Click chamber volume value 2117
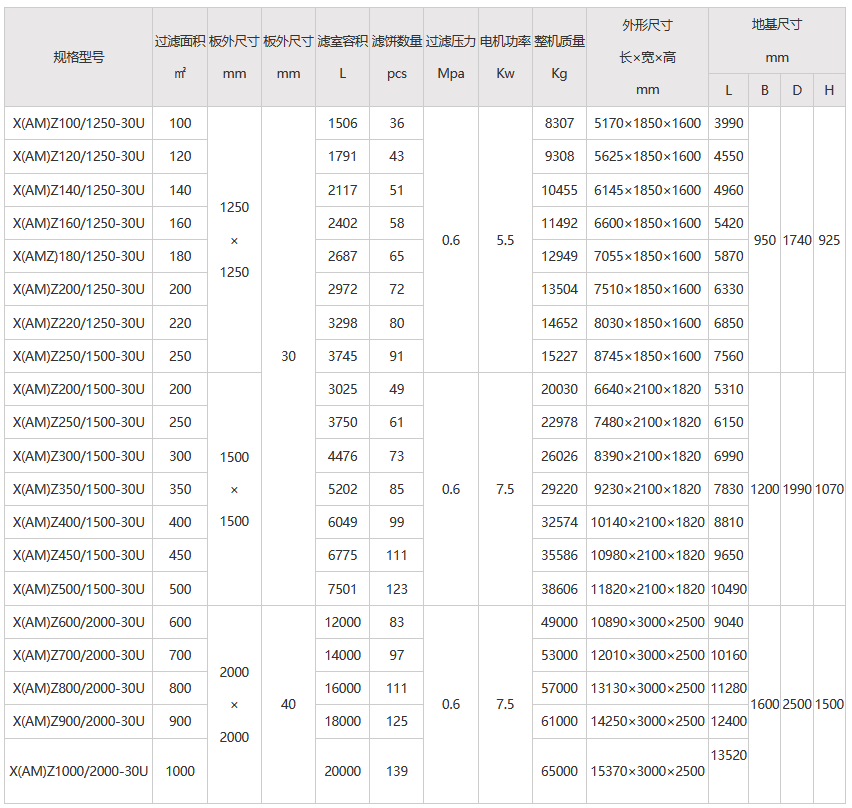This screenshot has height=808, width=852. (342, 190)
